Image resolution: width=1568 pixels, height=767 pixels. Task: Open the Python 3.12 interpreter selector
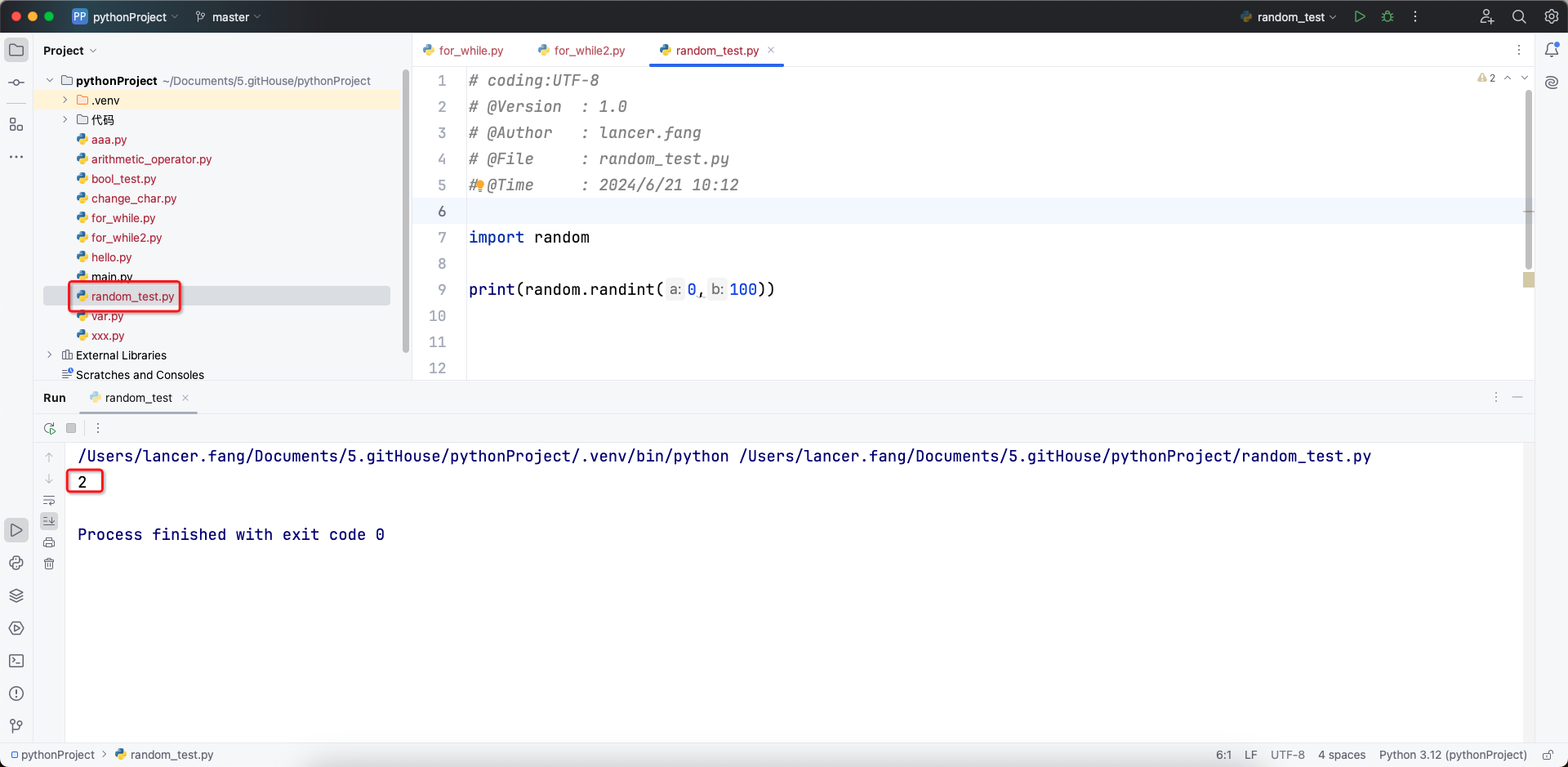1452,755
